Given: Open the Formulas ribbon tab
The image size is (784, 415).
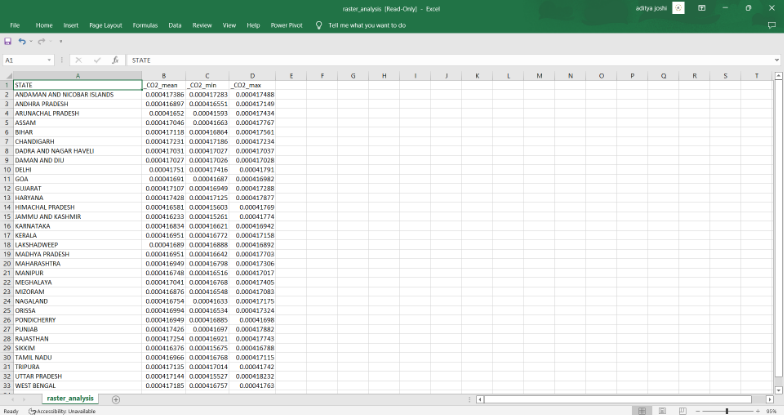Looking at the screenshot, I should point(144,25).
